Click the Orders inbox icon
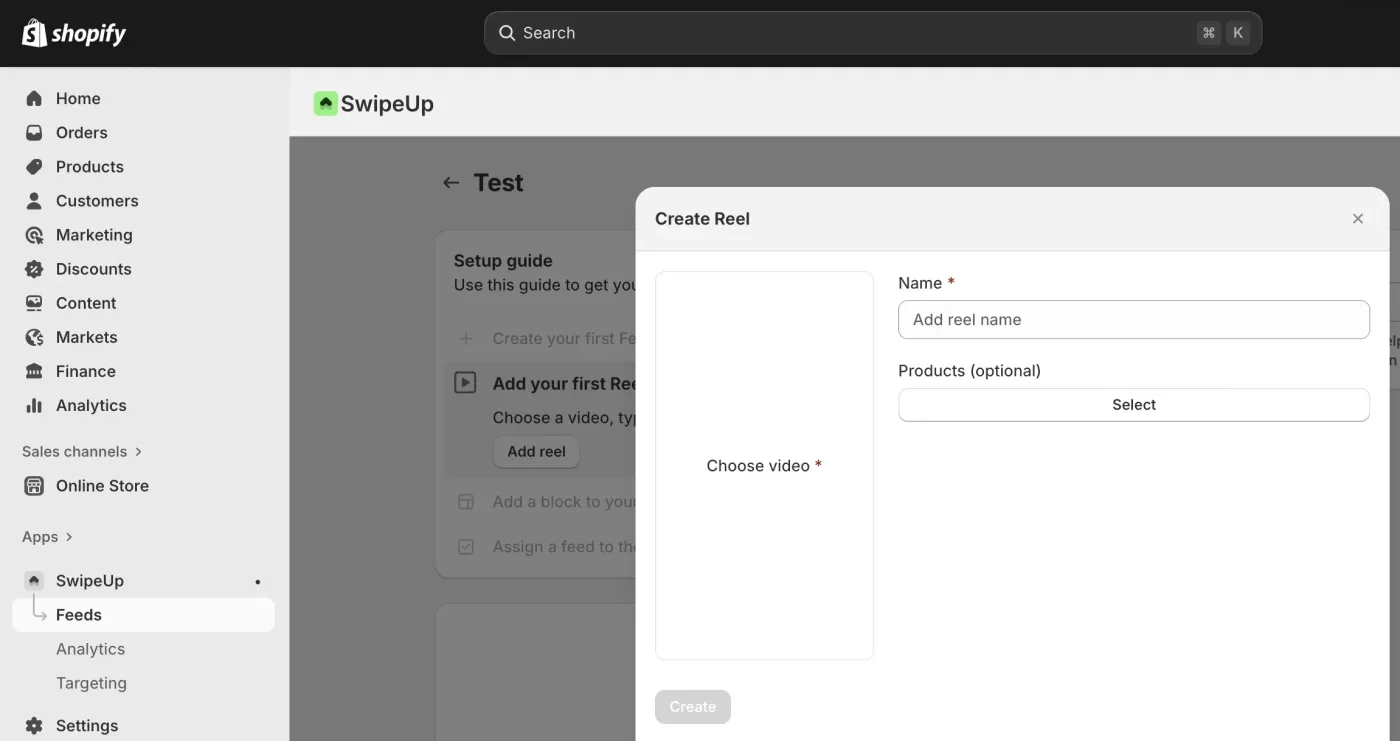This screenshot has width=1400, height=741. coord(34,132)
